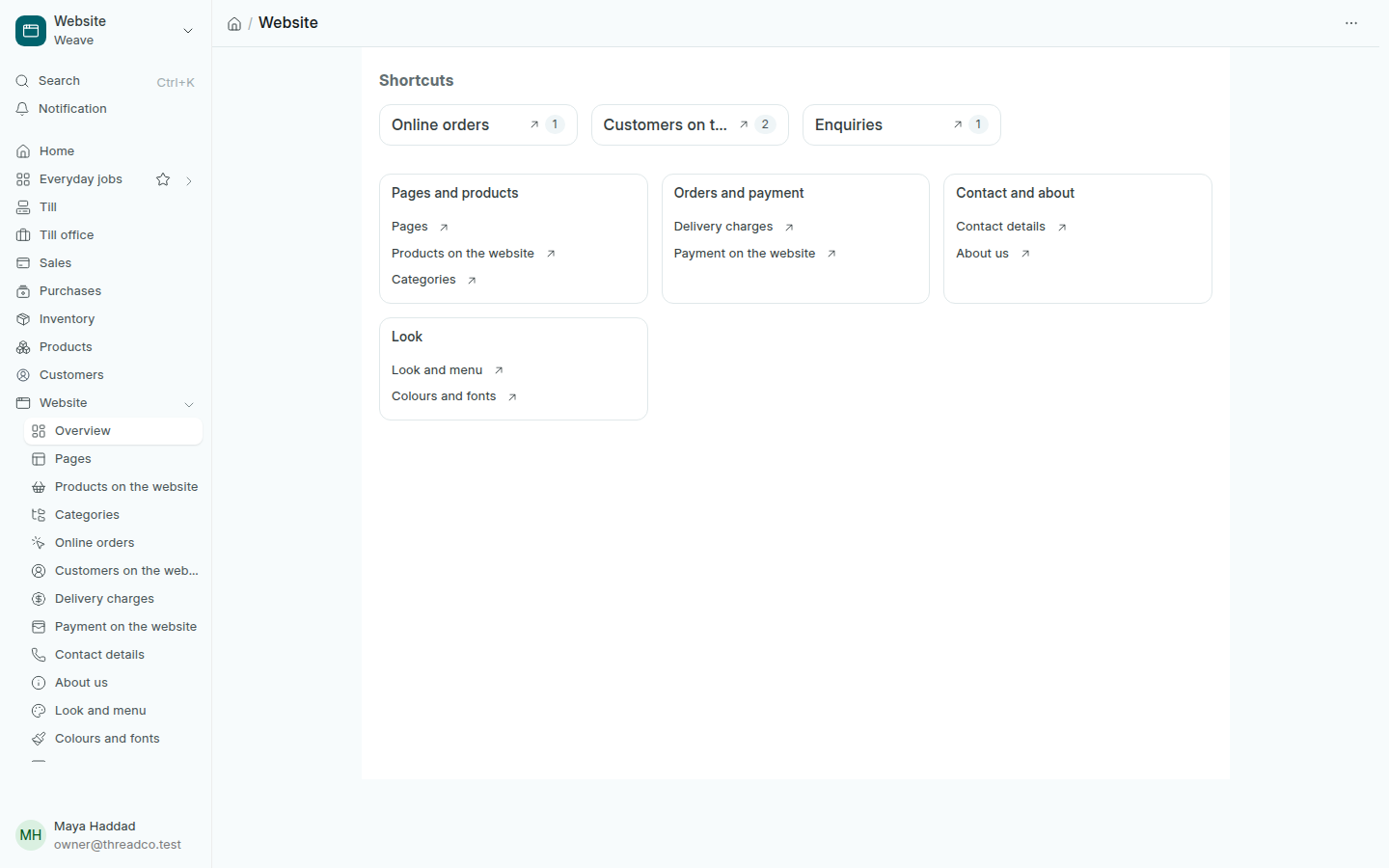Viewport: 1389px width, 868px height.
Task: Click the Look and menu palette icon
Action: click(x=39, y=711)
